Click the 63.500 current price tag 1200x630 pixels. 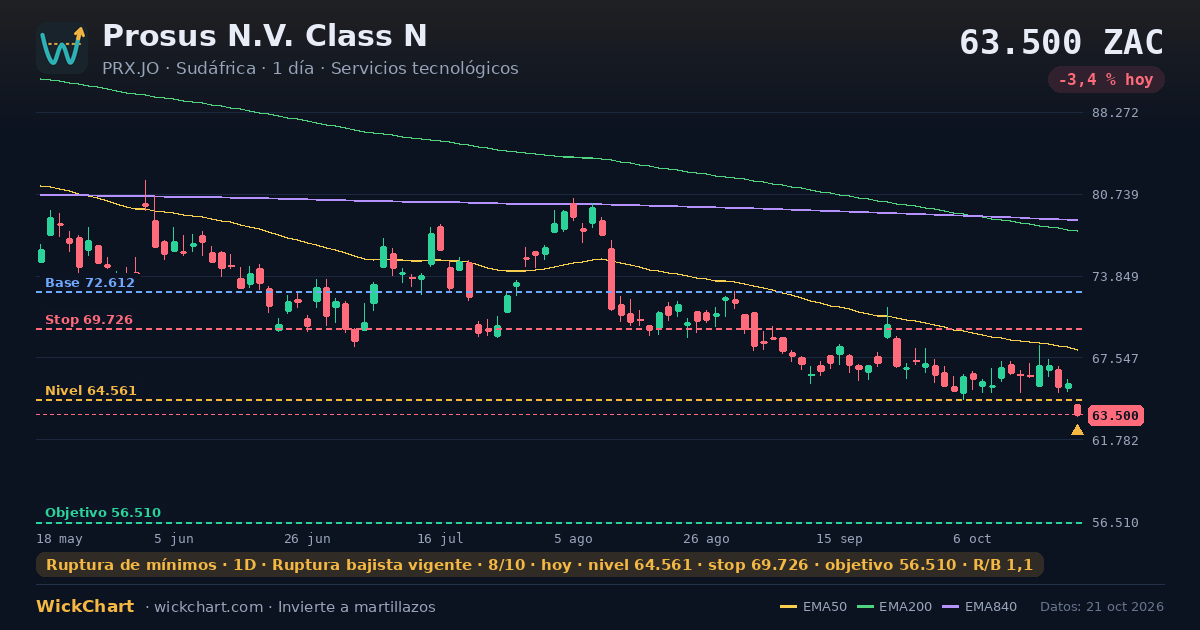pyautogui.click(x=1115, y=415)
